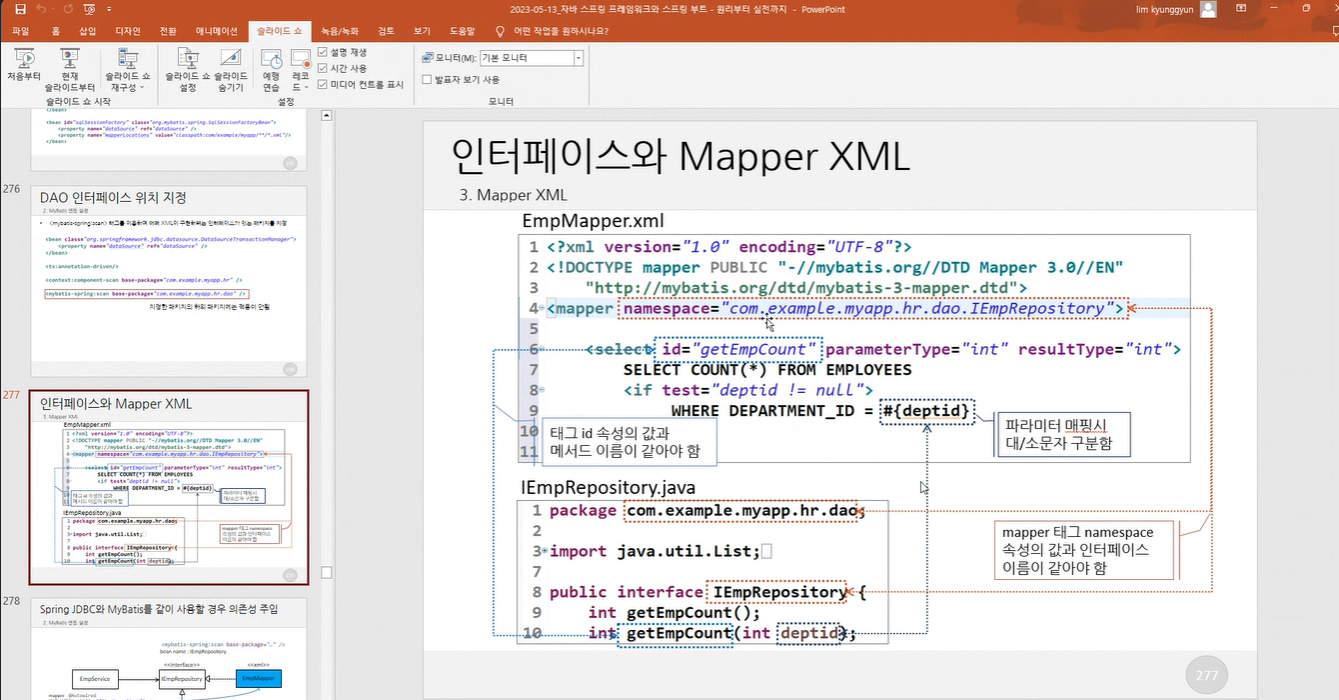Viewport: 1339px width, 700px height.
Task: Select slide 276 thumbnail in panel
Action: 168,281
